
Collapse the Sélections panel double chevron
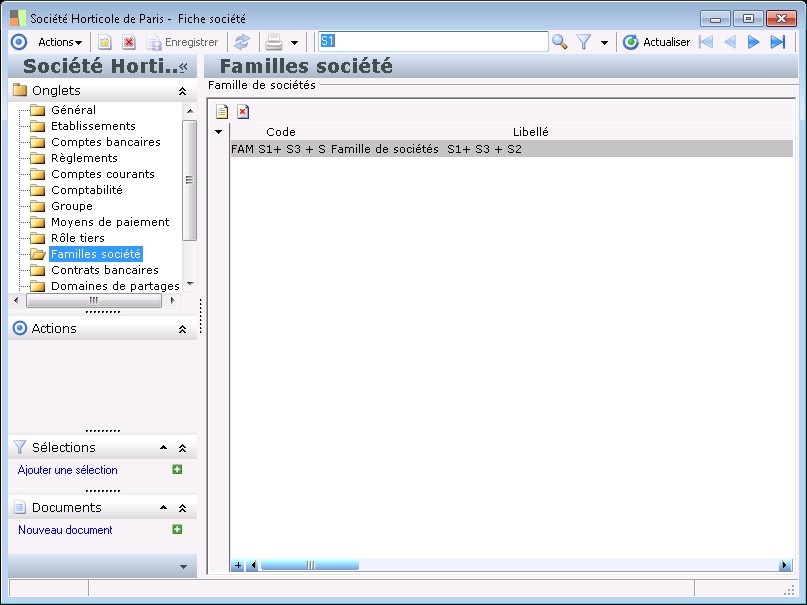click(x=182, y=448)
